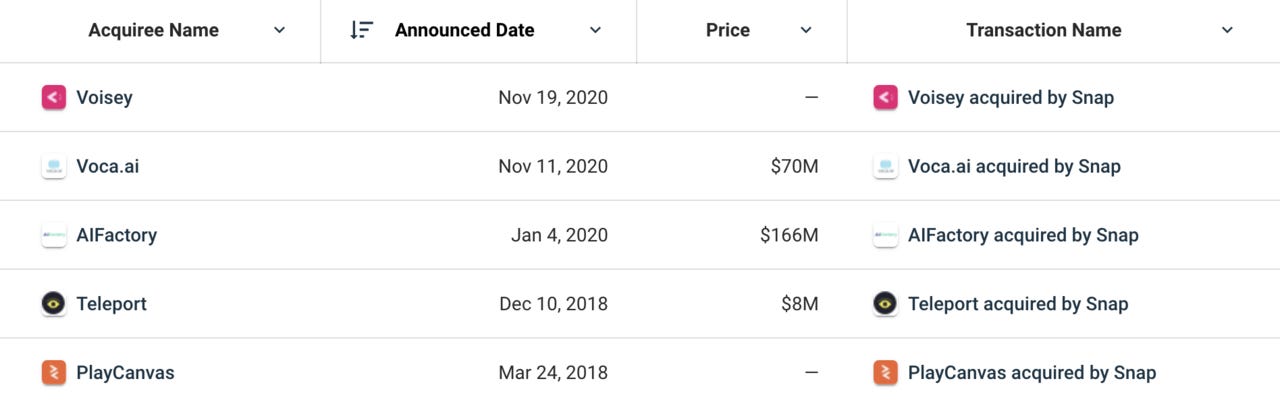Click the AIFactory logo in the Acquiree Name column
1280x406 pixels.
(54, 235)
